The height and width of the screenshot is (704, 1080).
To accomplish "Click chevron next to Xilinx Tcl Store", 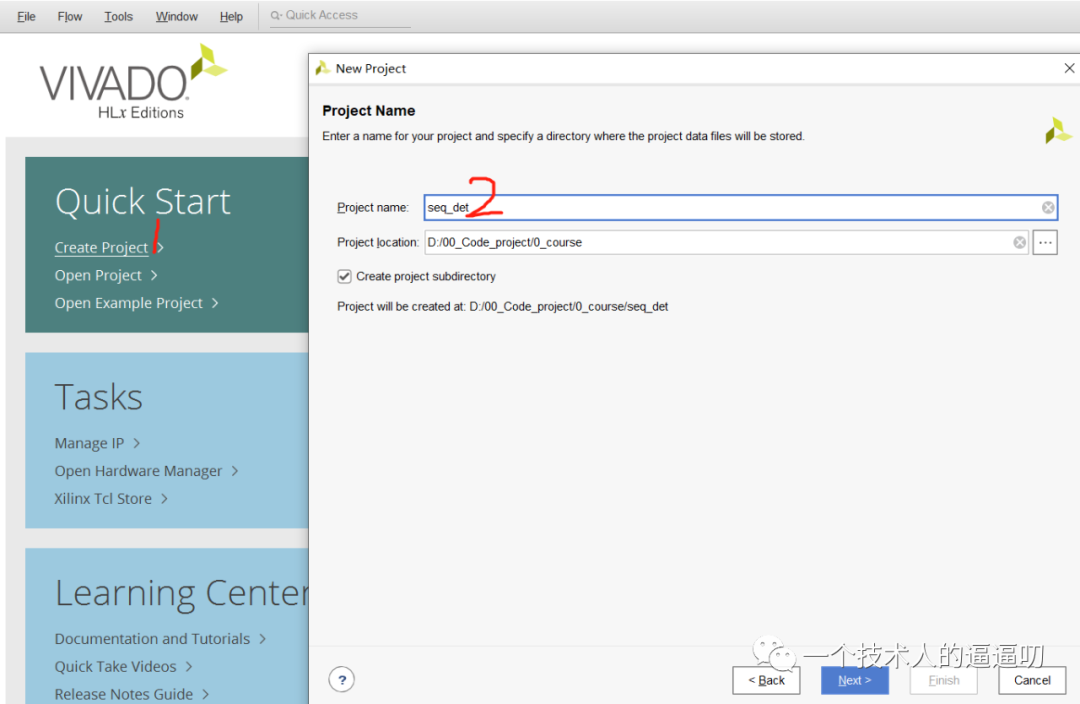I will (165, 499).
